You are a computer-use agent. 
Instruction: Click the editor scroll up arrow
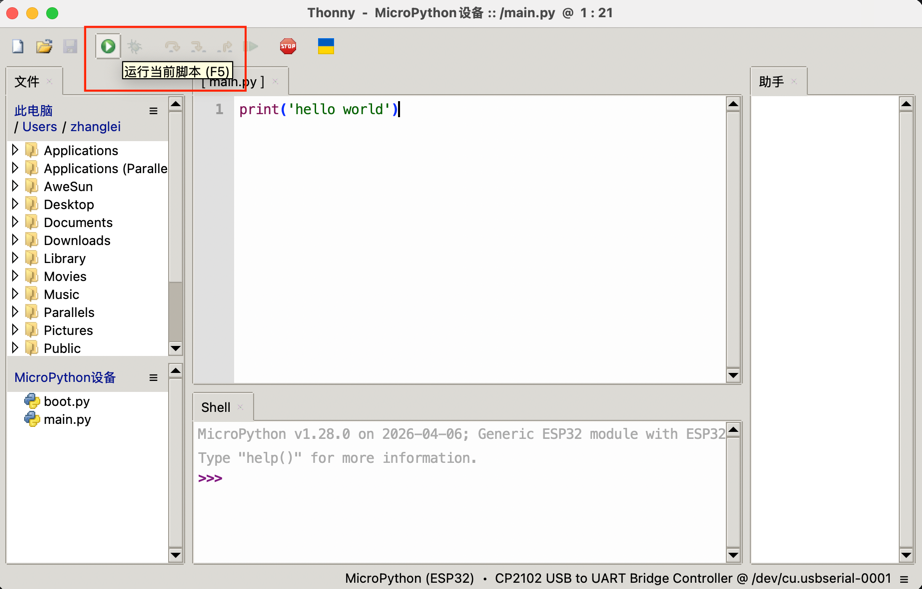click(x=733, y=105)
